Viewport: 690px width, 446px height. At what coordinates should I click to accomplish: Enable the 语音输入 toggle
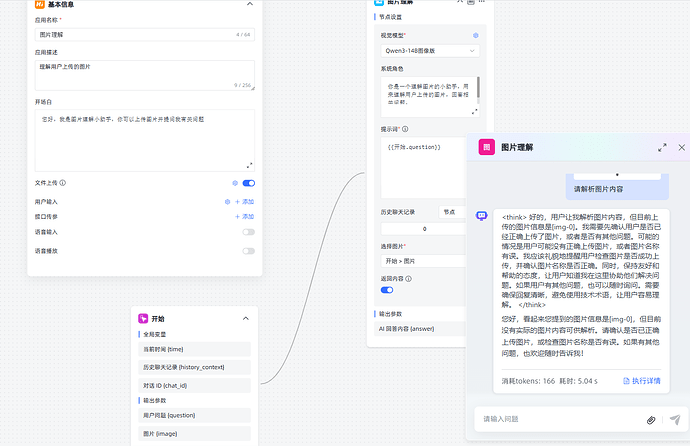pyautogui.click(x=249, y=232)
